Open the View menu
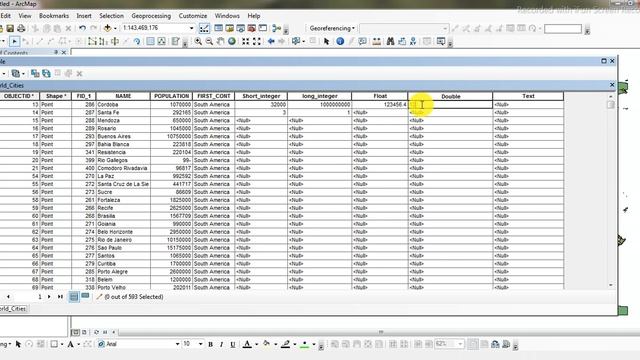 pos(25,16)
